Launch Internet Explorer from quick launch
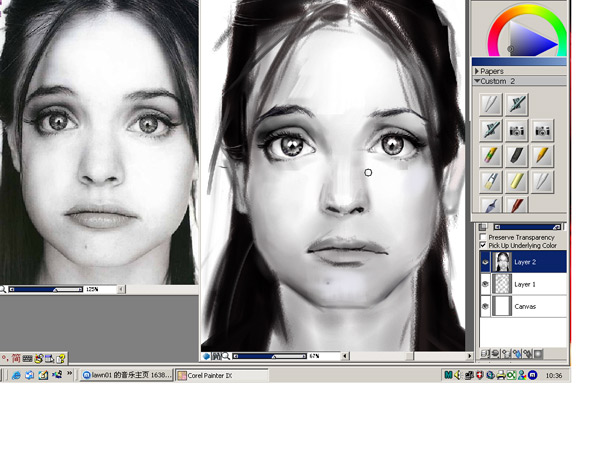The height and width of the screenshot is (450, 600). [x=16, y=375]
